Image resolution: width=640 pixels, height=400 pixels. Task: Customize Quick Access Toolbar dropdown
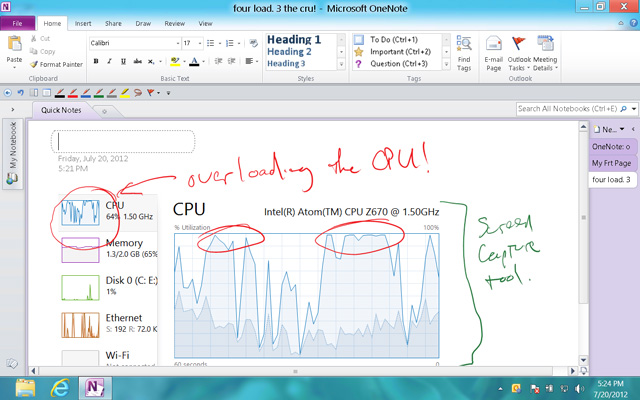pyautogui.click(x=168, y=93)
